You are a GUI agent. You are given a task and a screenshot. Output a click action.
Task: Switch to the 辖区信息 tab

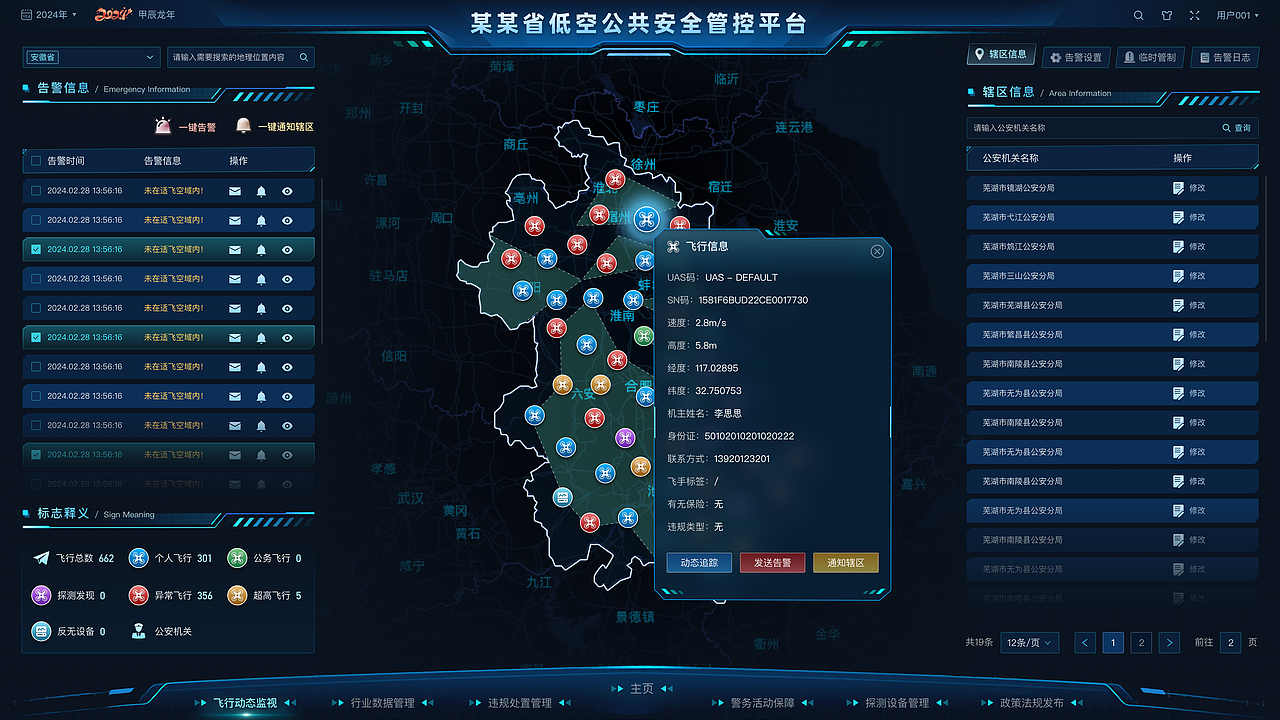pyautogui.click(x=1001, y=55)
